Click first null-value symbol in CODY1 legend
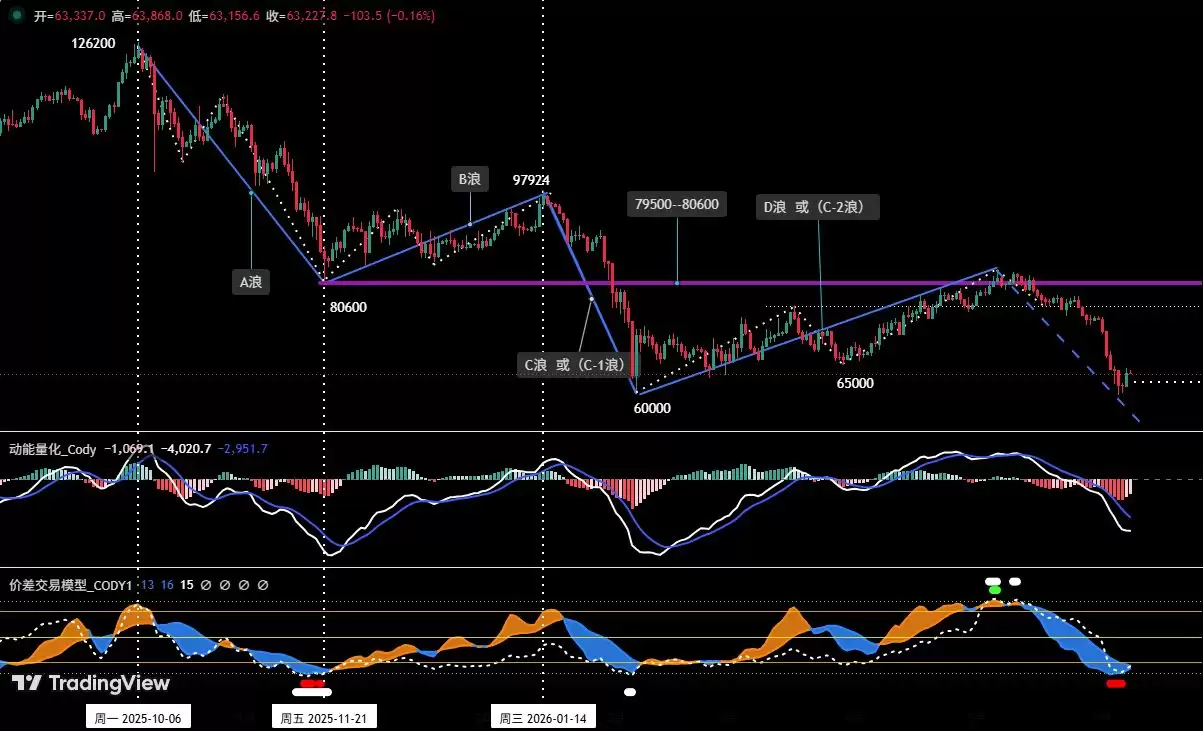Screen dimensions: 1203x731 point(205,585)
